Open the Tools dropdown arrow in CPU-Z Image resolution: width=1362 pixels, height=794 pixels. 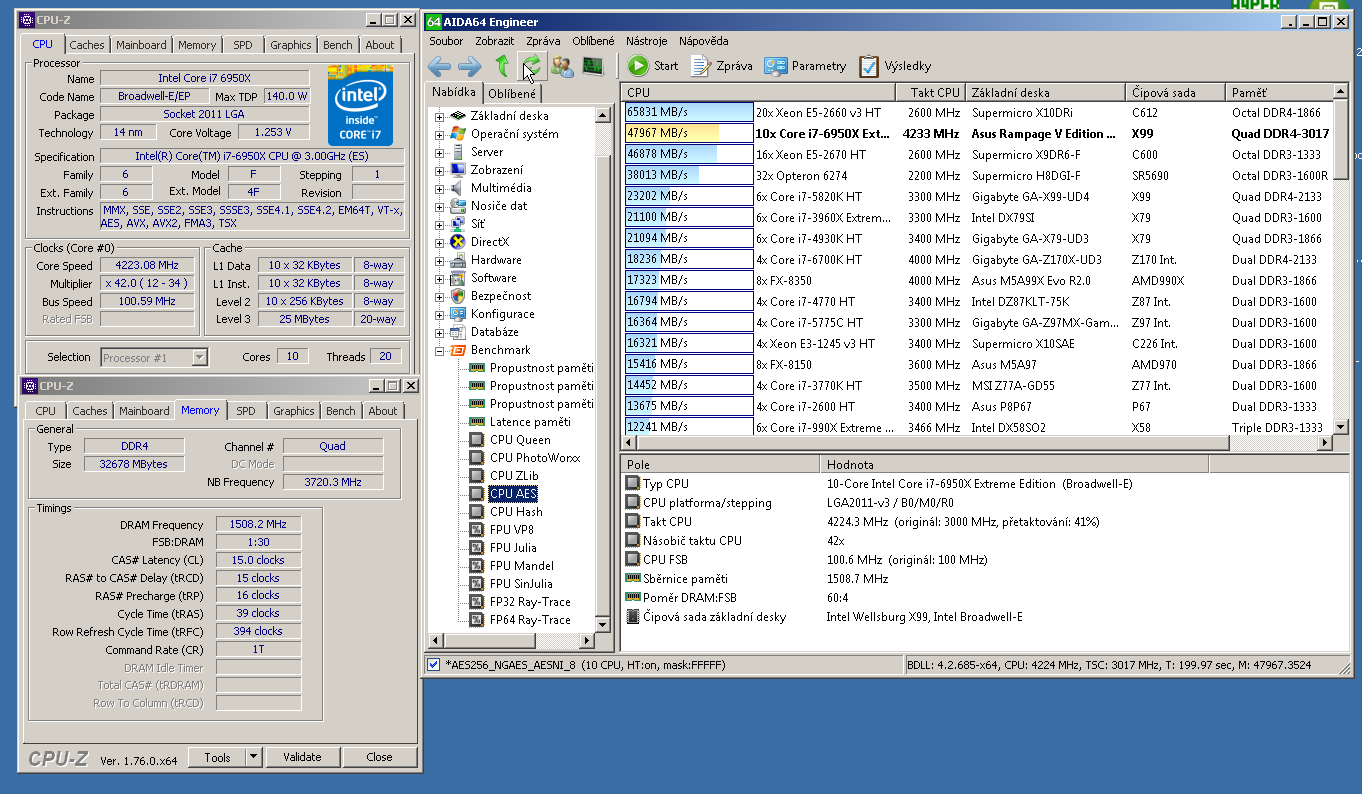pyautogui.click(x=253, y=757)
